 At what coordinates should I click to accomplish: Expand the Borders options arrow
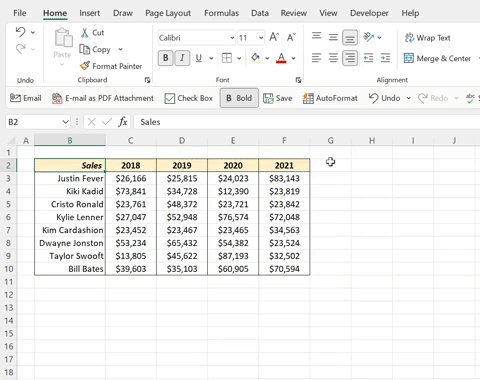click(239, 58)
